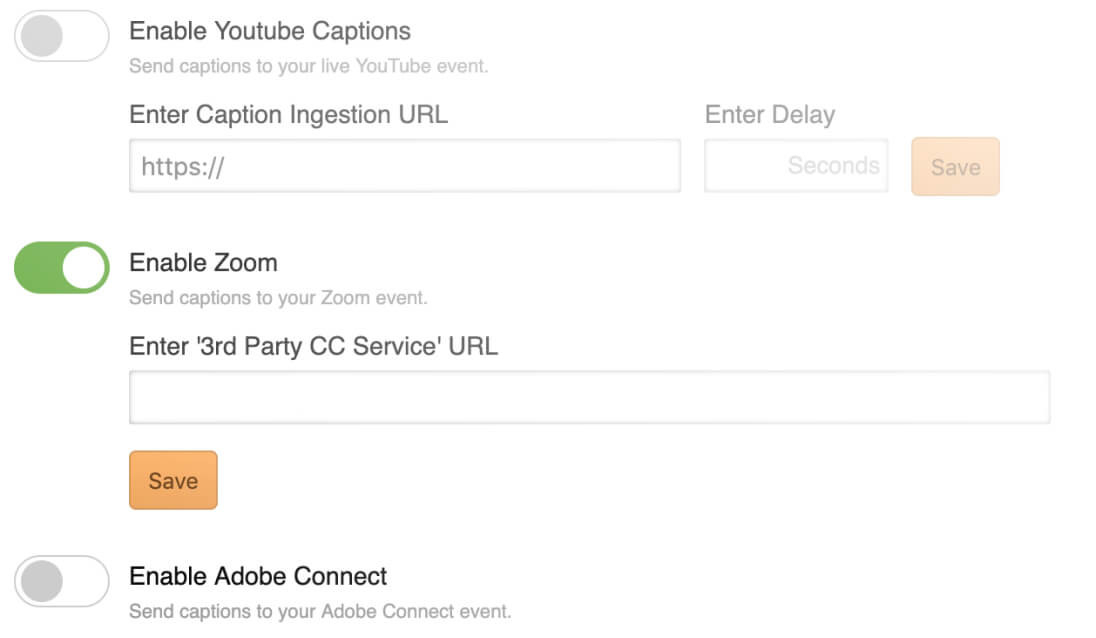This screenshot has width=1096, height=638.
Task: Focus the Enter Delay seconds field
Action: coord(795,166)
